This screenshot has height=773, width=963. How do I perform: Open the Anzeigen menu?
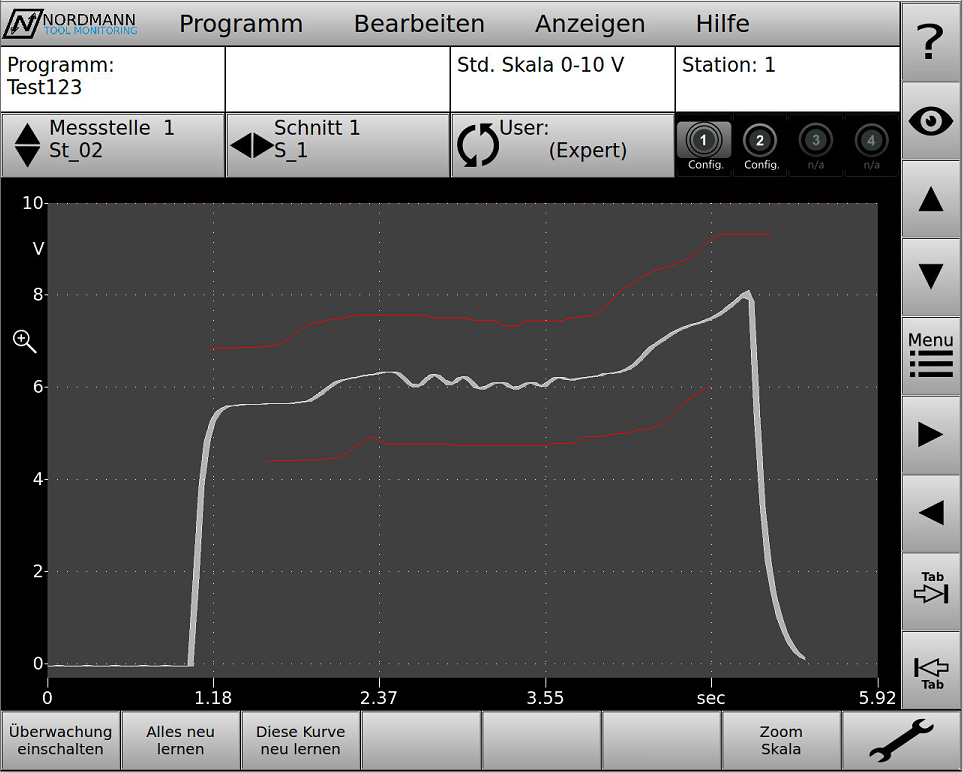tap(589, 24)
